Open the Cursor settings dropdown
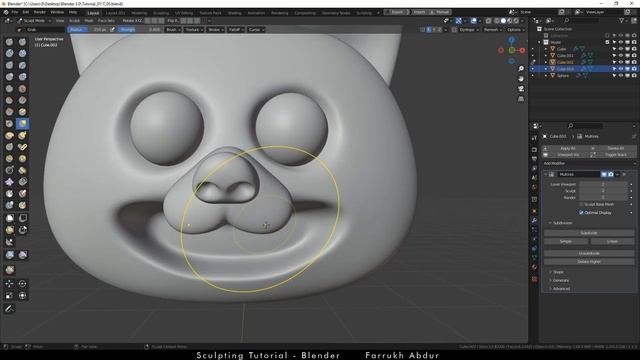Screen dimensions: 640x360 [256, 29]
